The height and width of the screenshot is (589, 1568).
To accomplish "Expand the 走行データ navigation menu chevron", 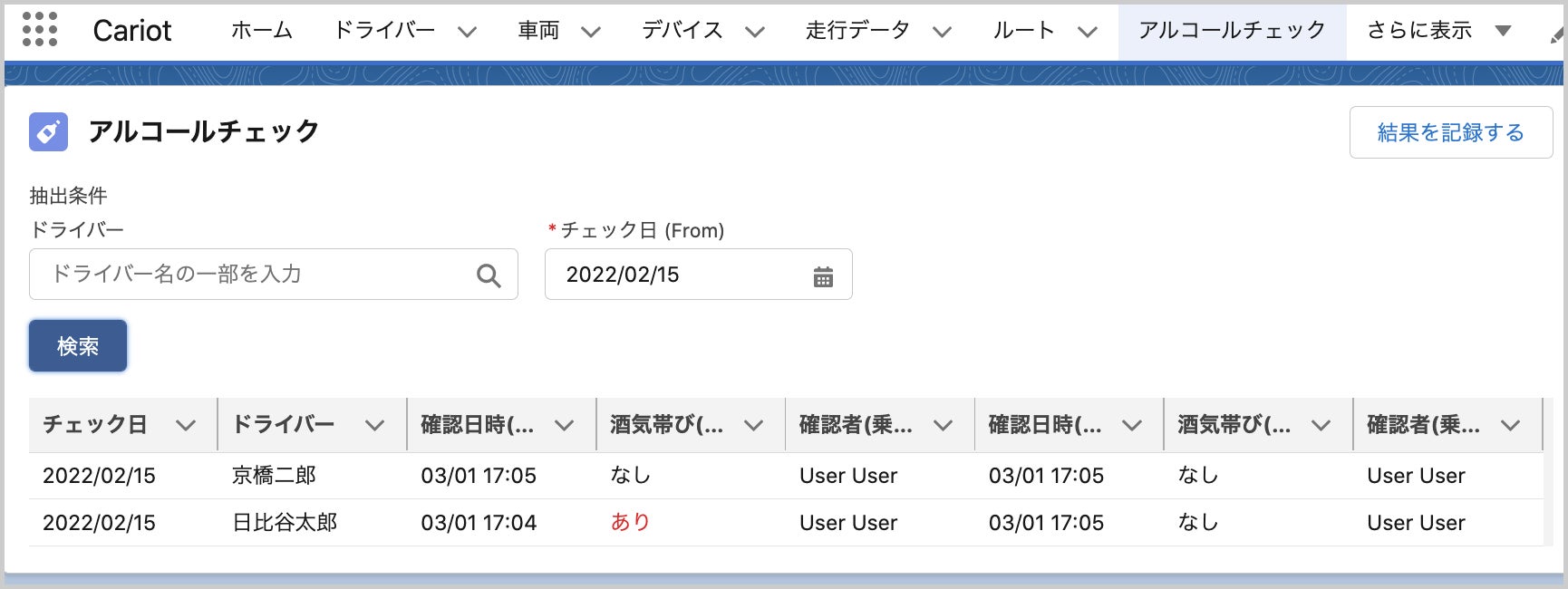I will coord(943,33).
